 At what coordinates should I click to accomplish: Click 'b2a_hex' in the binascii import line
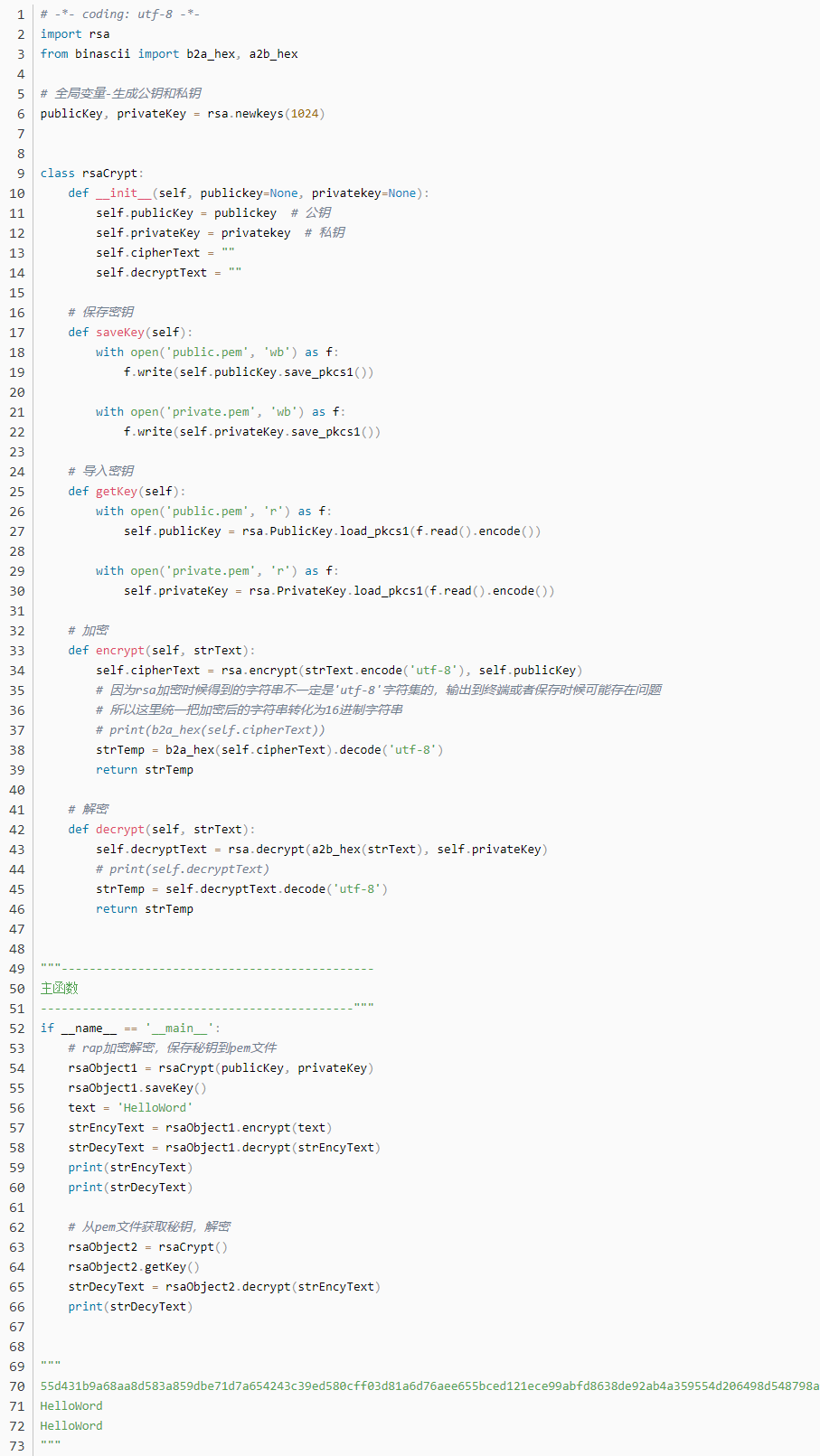pyautogui.click(x=211, y=54)
